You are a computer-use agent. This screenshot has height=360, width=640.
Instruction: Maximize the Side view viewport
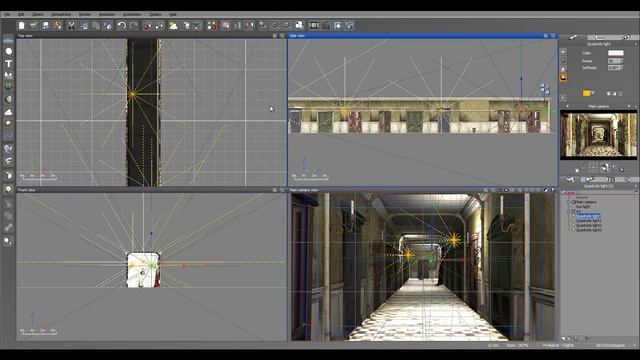click(553, 36)
